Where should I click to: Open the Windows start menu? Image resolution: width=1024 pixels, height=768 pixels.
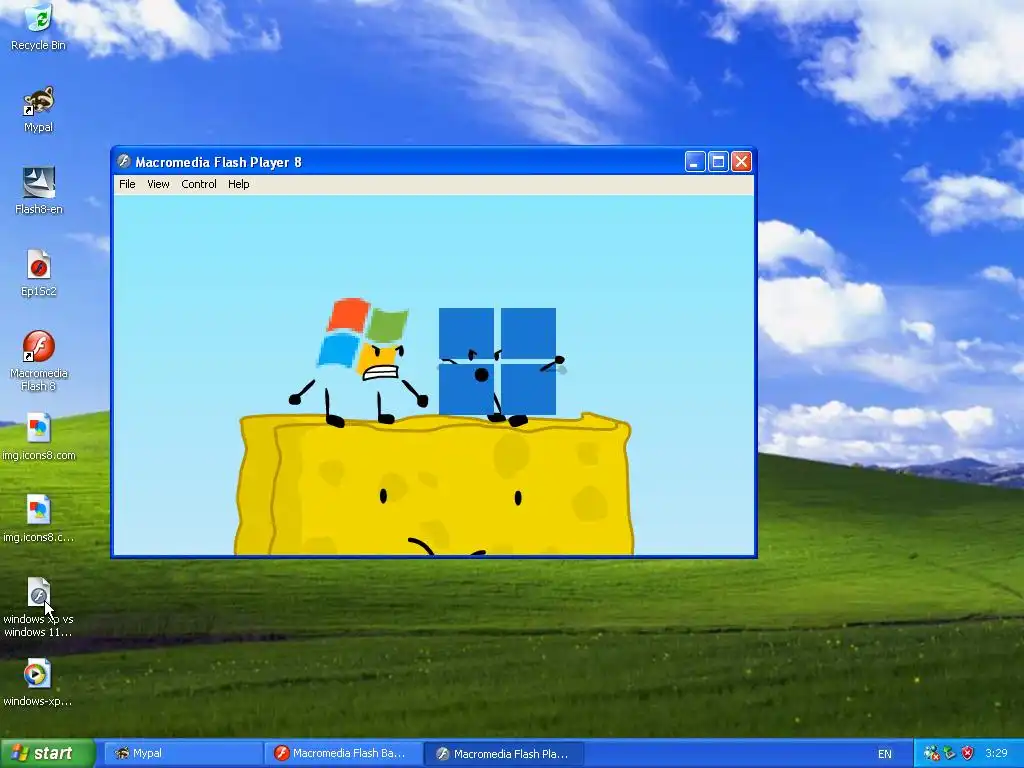(x=48, y=754)
